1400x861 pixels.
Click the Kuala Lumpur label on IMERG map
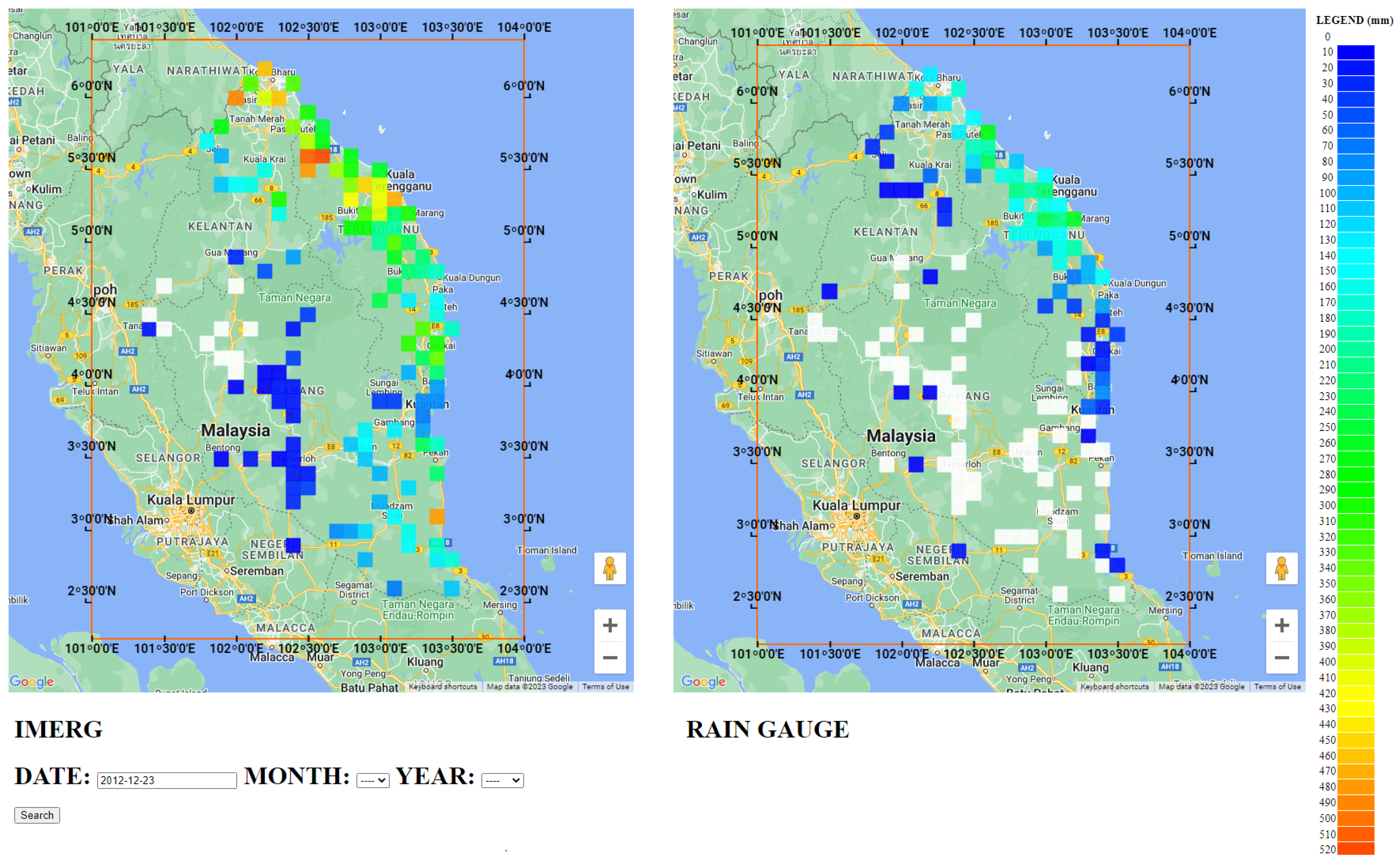coord(191,499)
